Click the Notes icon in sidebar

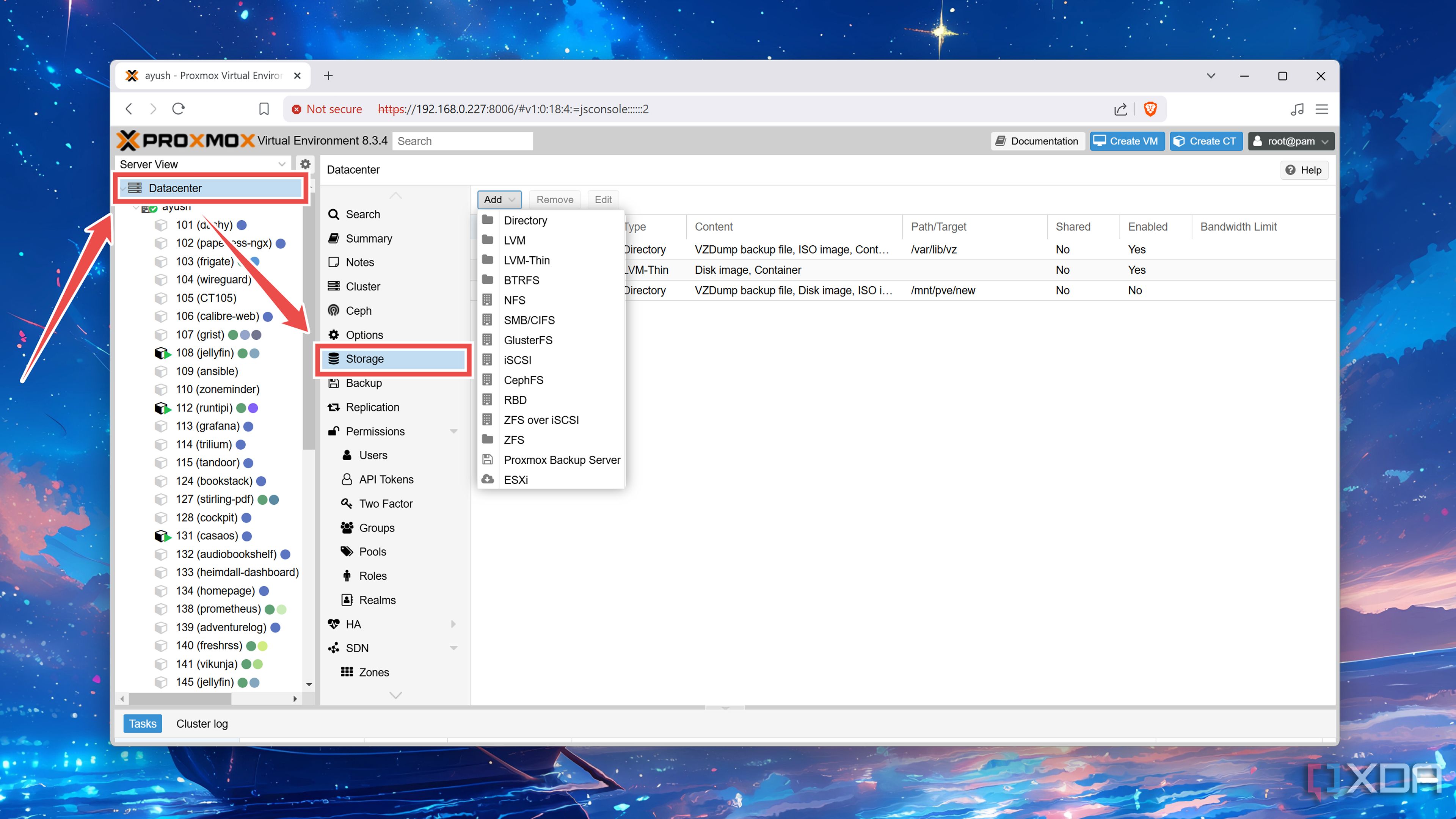[x=334, y=262]
